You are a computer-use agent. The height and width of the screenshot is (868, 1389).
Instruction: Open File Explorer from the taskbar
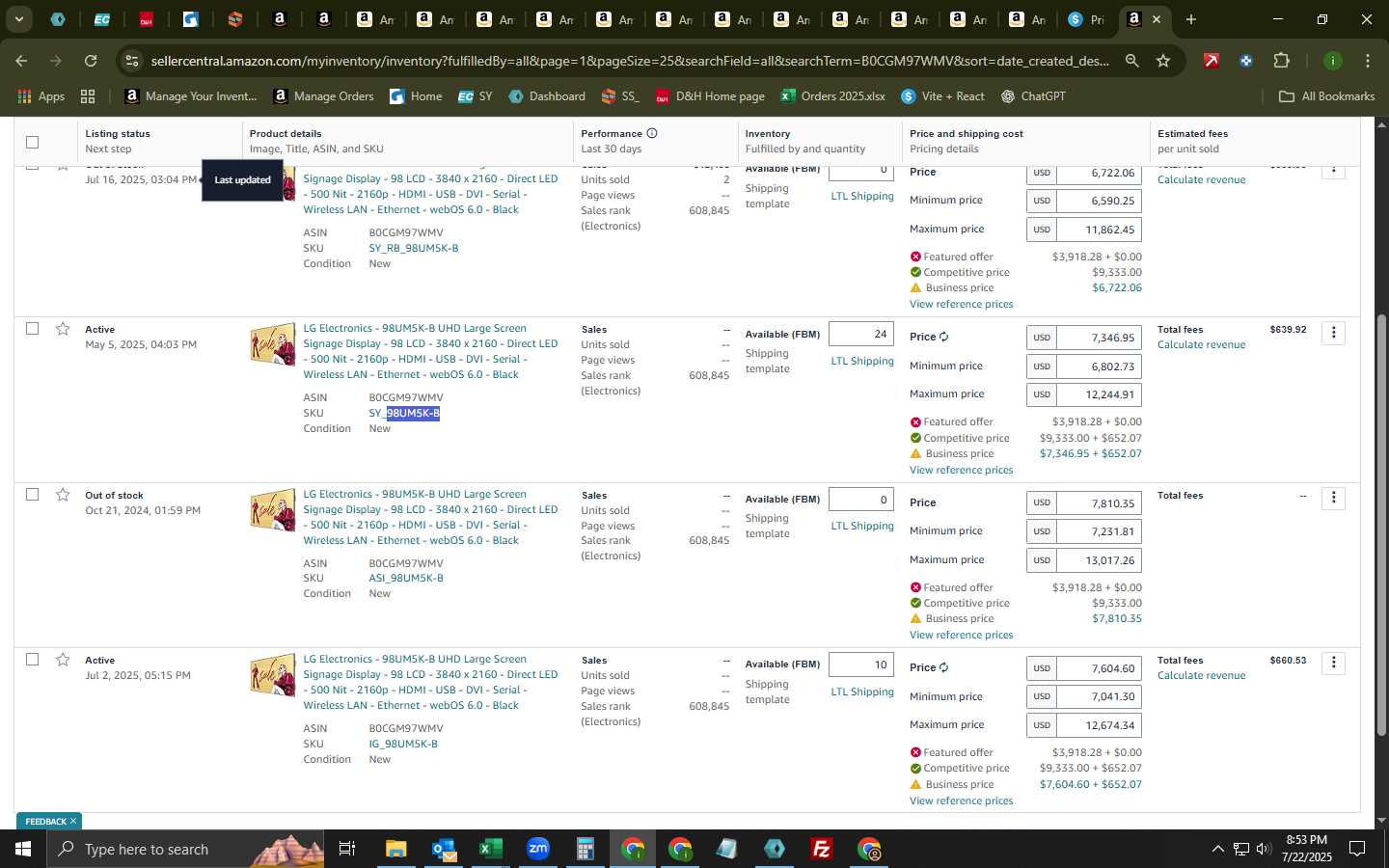[x=396, y=849]
